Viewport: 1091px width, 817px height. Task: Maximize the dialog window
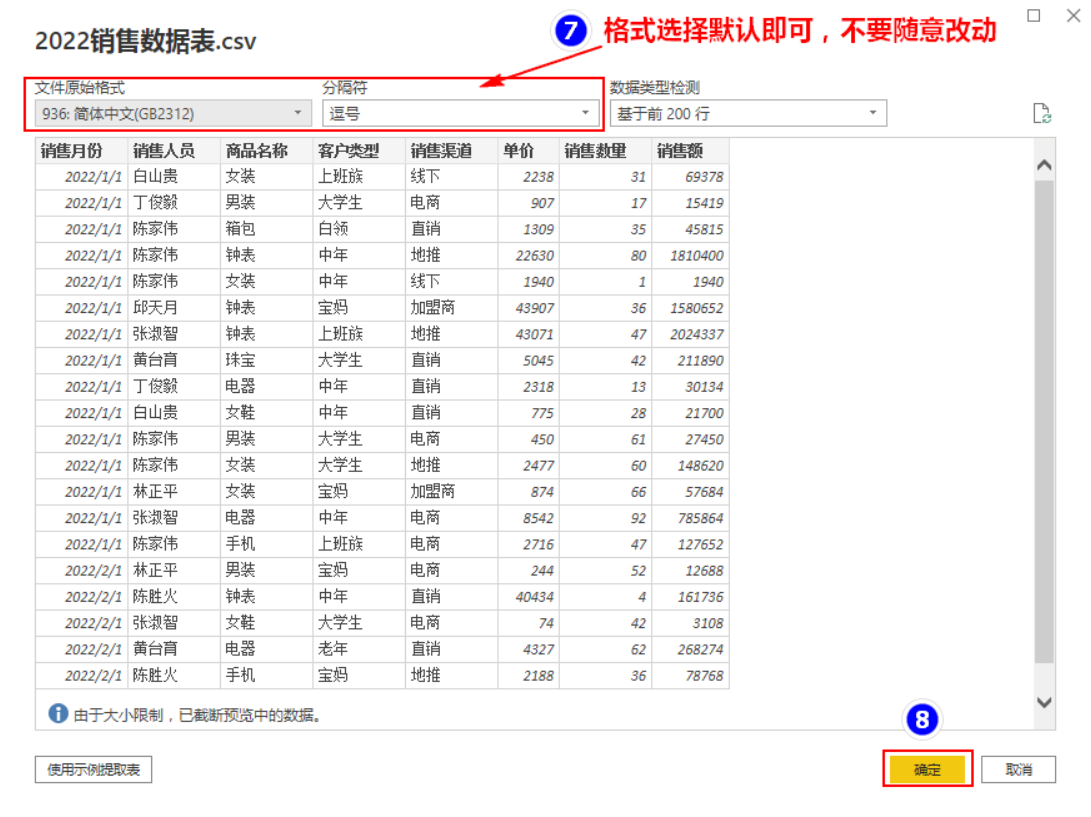tap(1034, 15)
